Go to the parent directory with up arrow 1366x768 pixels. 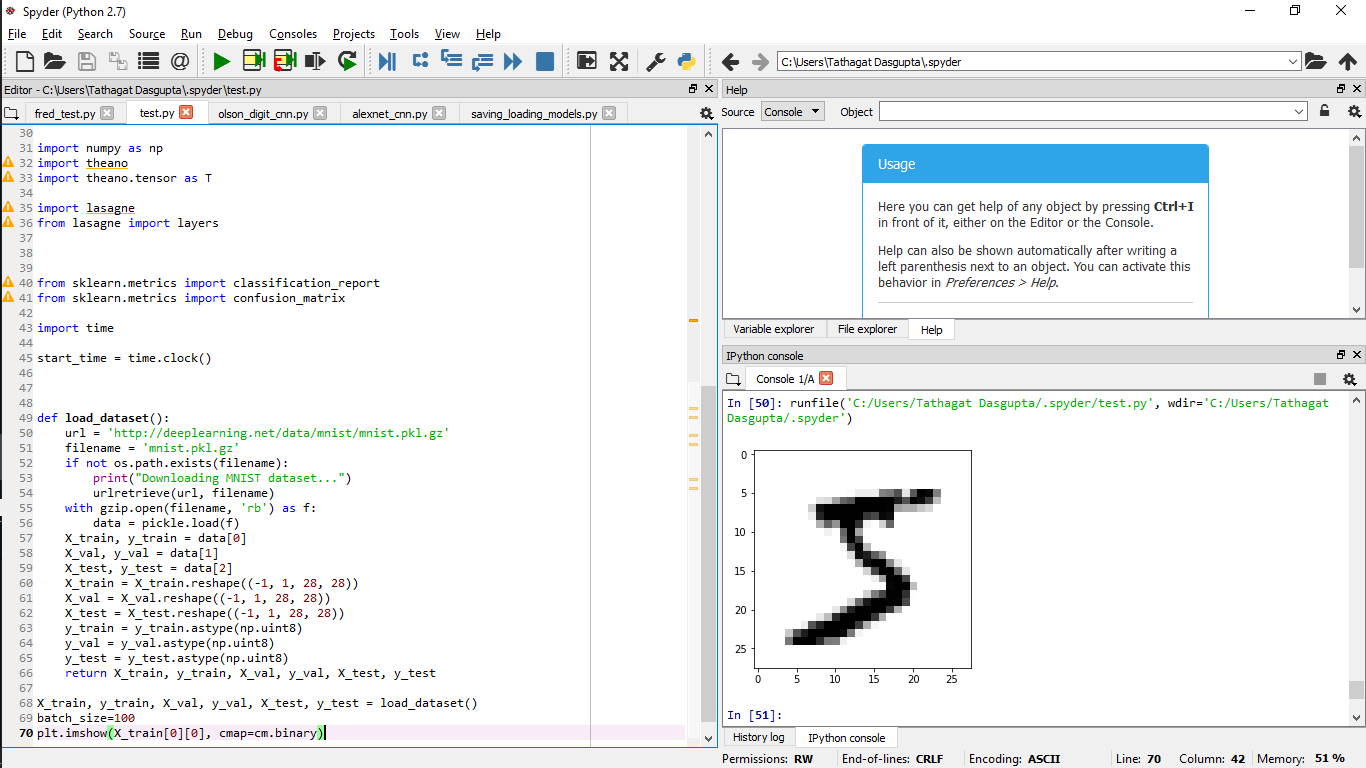coord(1347,62)
